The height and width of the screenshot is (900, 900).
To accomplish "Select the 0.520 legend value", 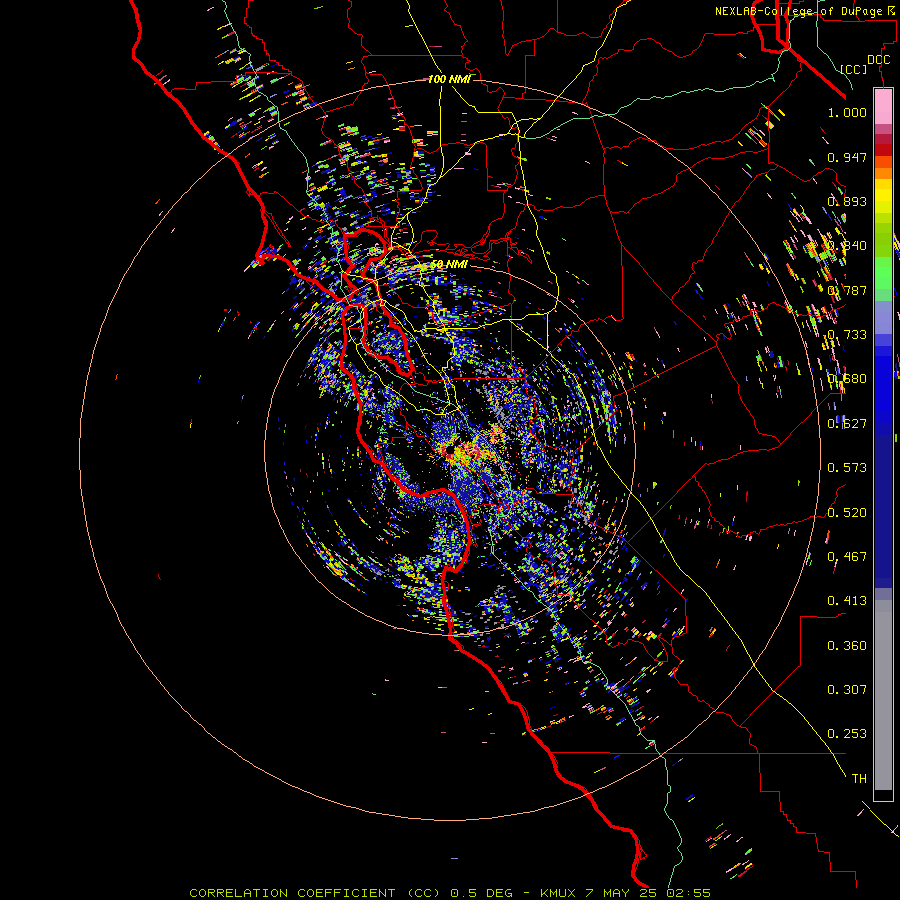I will coord(847,513).
